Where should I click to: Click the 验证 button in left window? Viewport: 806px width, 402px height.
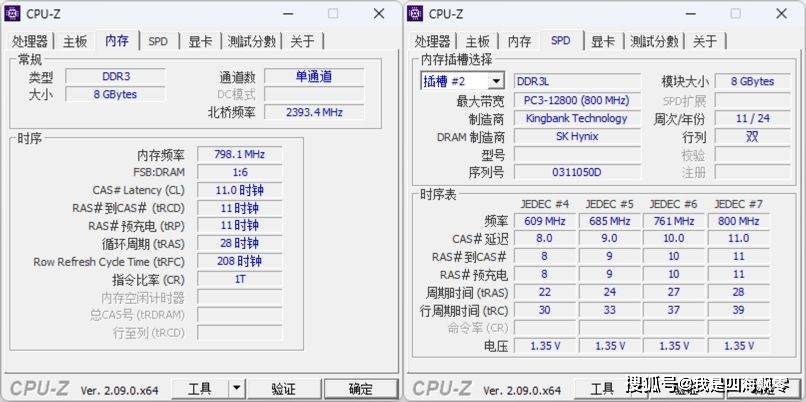click(x=283, y=389)
